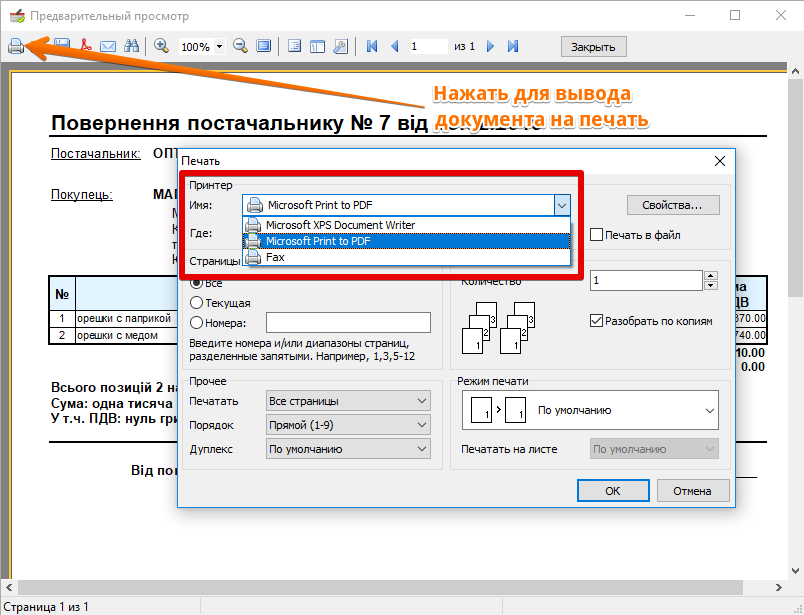
Task: Choose Microsoft Print to PDF in list
Action: click(407, 241)
